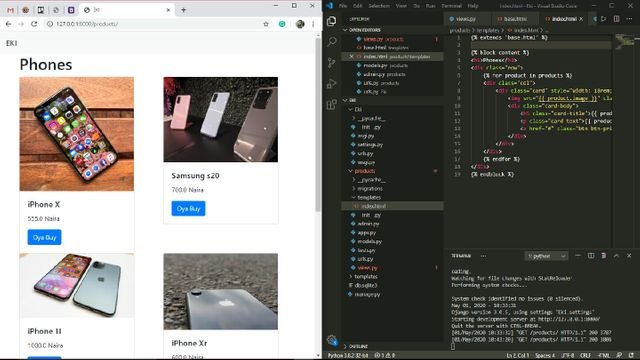Click the EKI navbar brand link

pos(11,43)
